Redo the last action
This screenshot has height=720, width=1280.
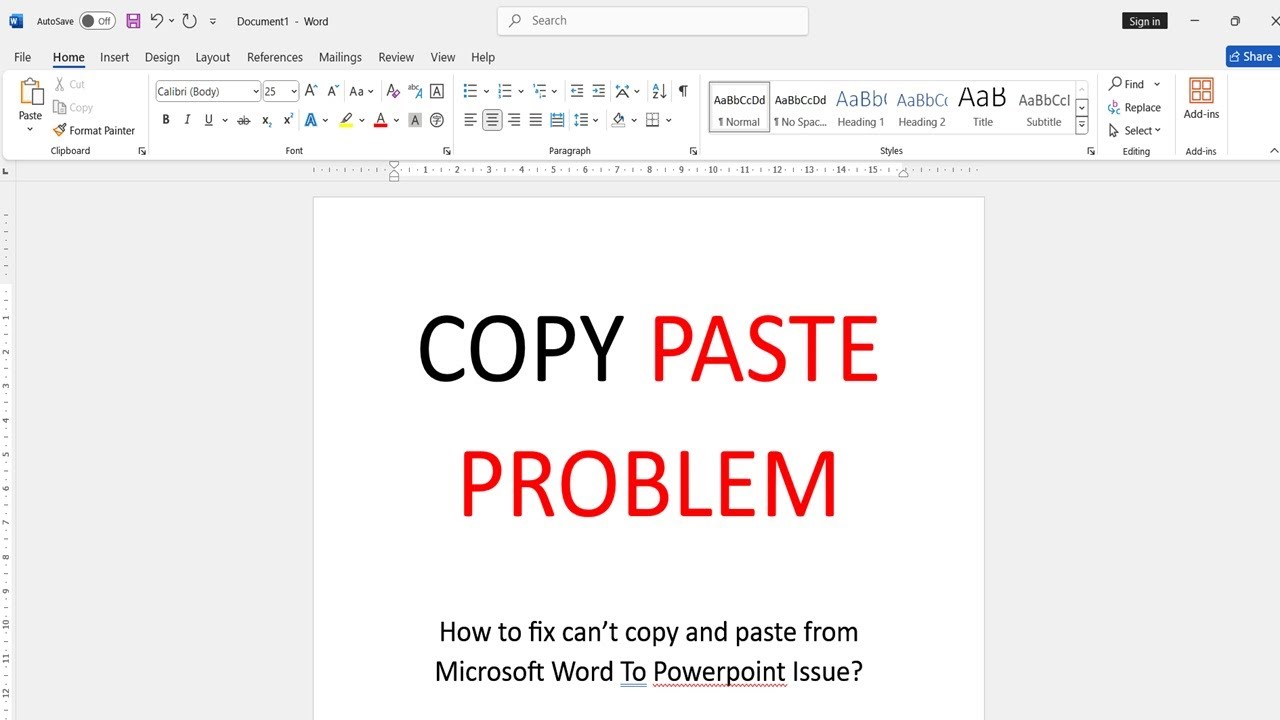[x=189, y=21]
